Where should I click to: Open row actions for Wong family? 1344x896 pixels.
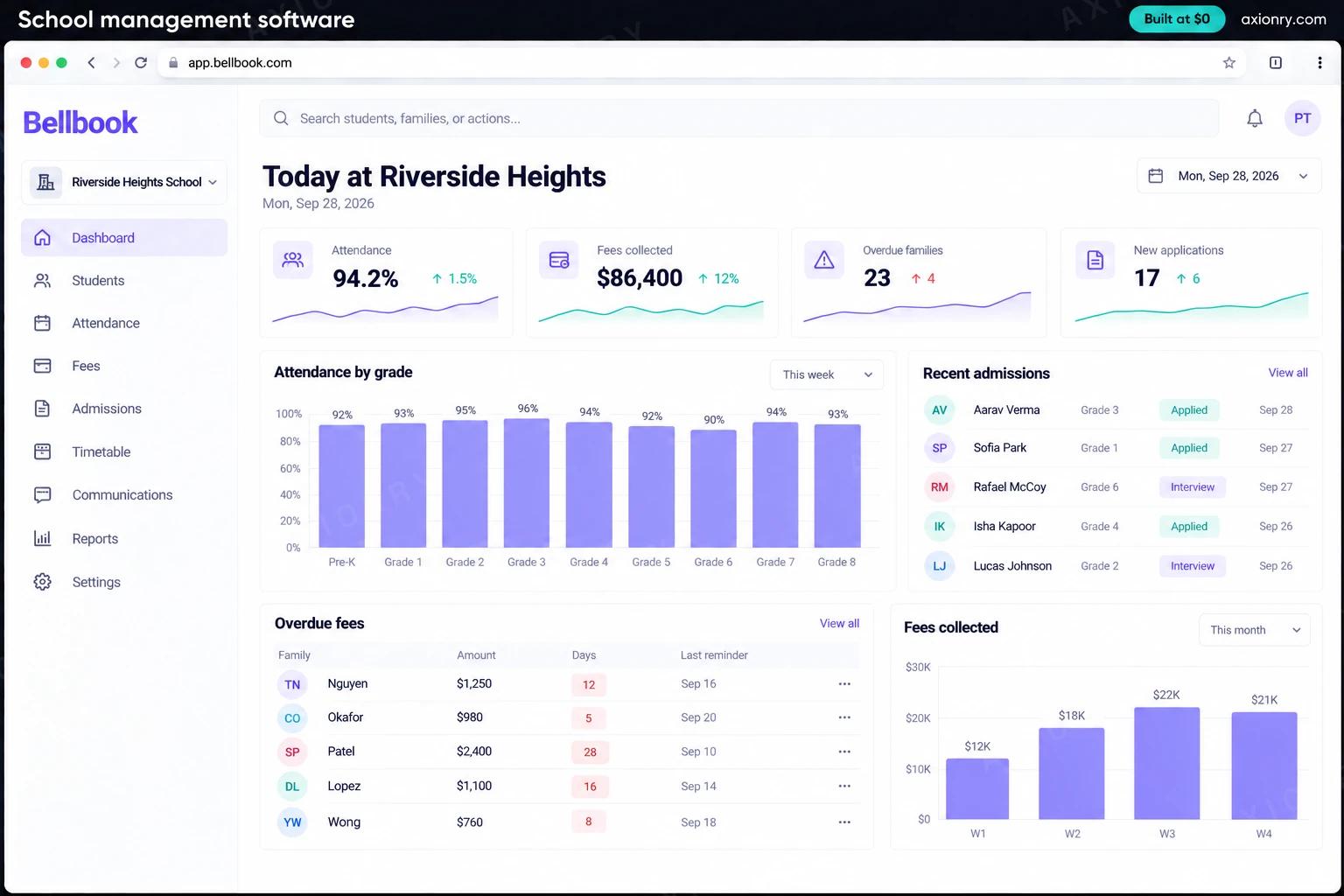coord(844,822)
